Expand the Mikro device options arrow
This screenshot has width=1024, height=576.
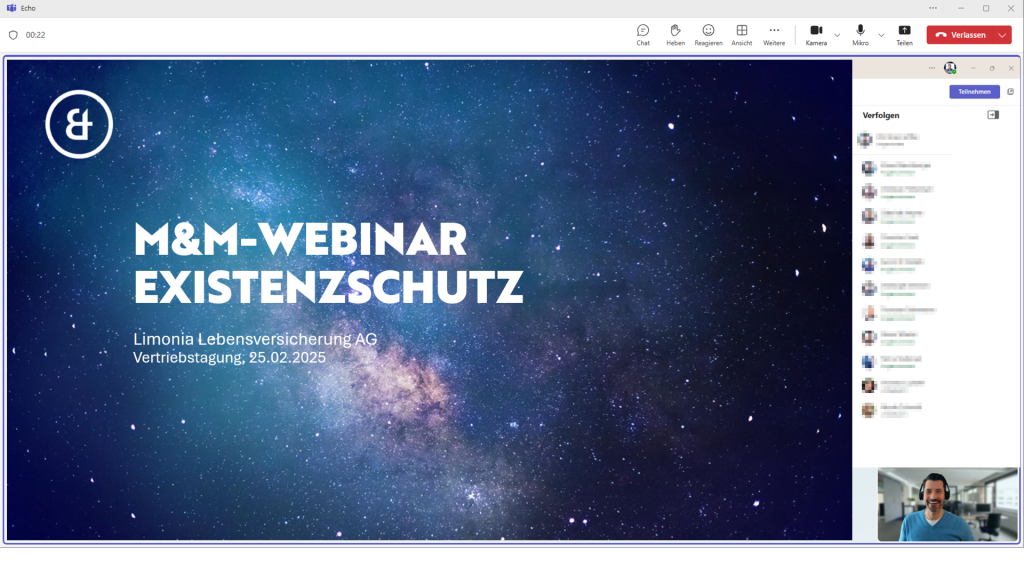click(881, 35)
